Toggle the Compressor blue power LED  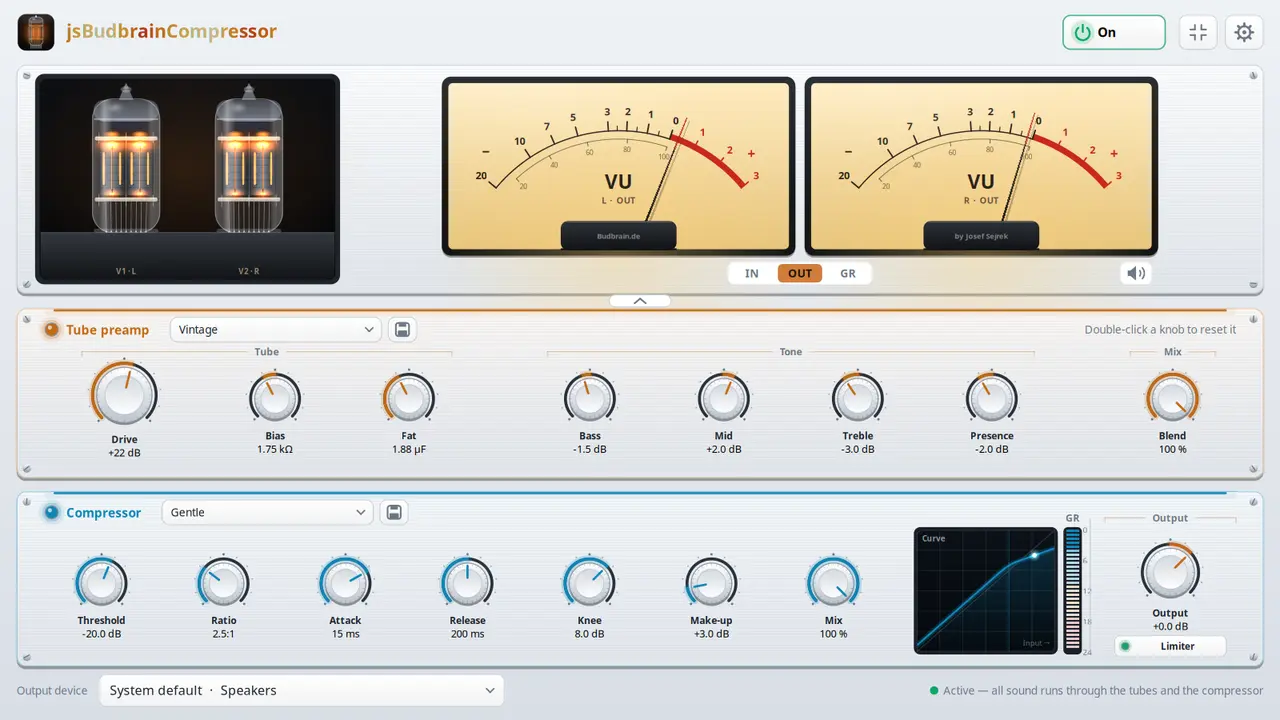[x=51, y=512]
